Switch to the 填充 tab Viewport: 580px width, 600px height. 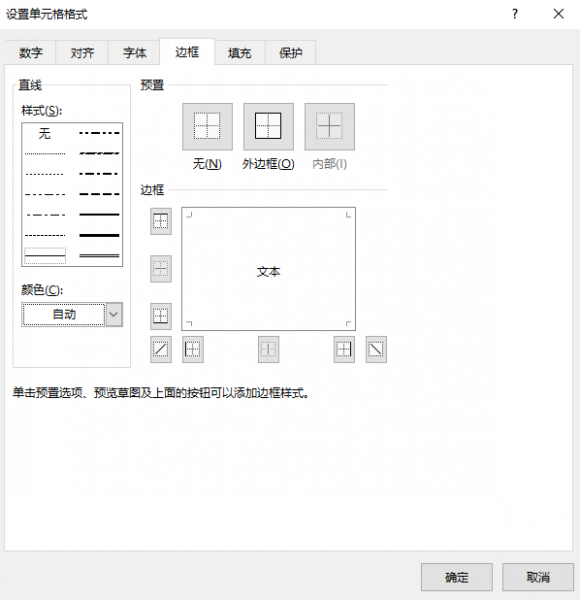pos(239,52)
